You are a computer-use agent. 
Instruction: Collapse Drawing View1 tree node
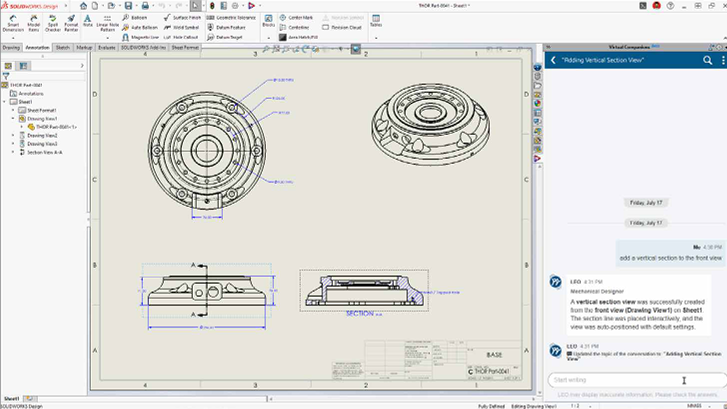[x=13, y=119]
